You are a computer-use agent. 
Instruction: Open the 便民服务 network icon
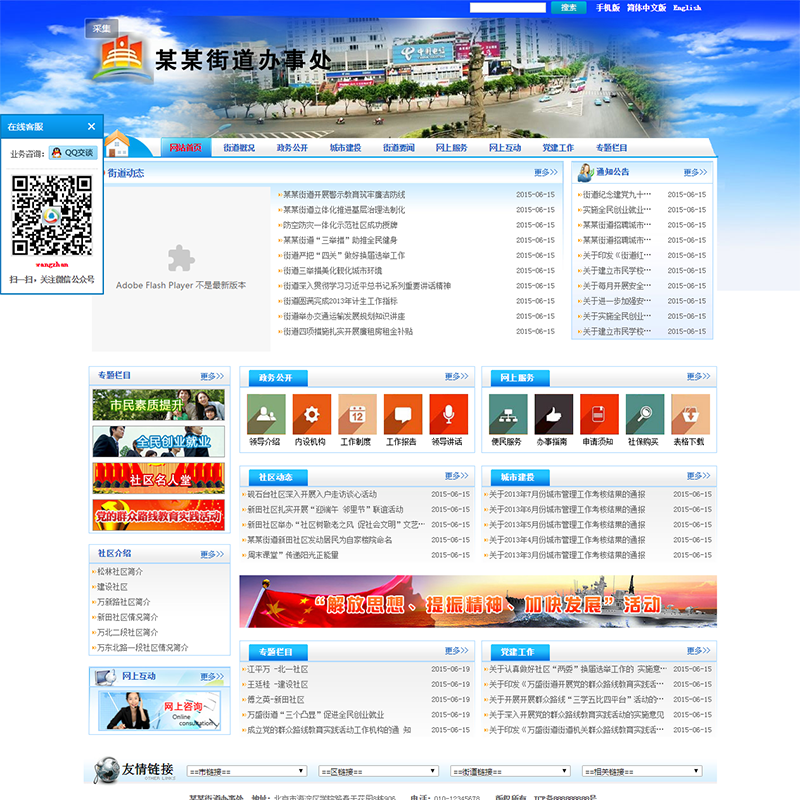click(508, 414)
